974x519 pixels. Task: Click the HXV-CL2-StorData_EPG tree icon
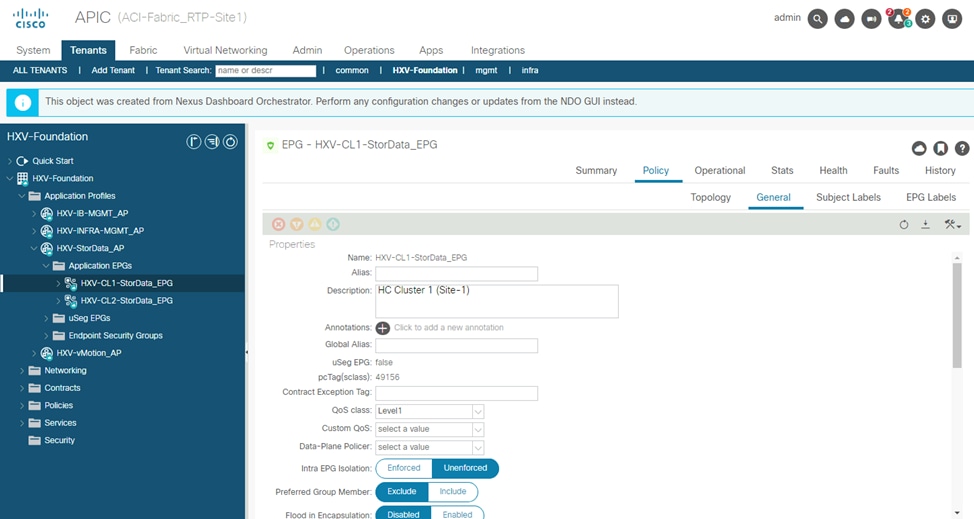pos(71,300)
